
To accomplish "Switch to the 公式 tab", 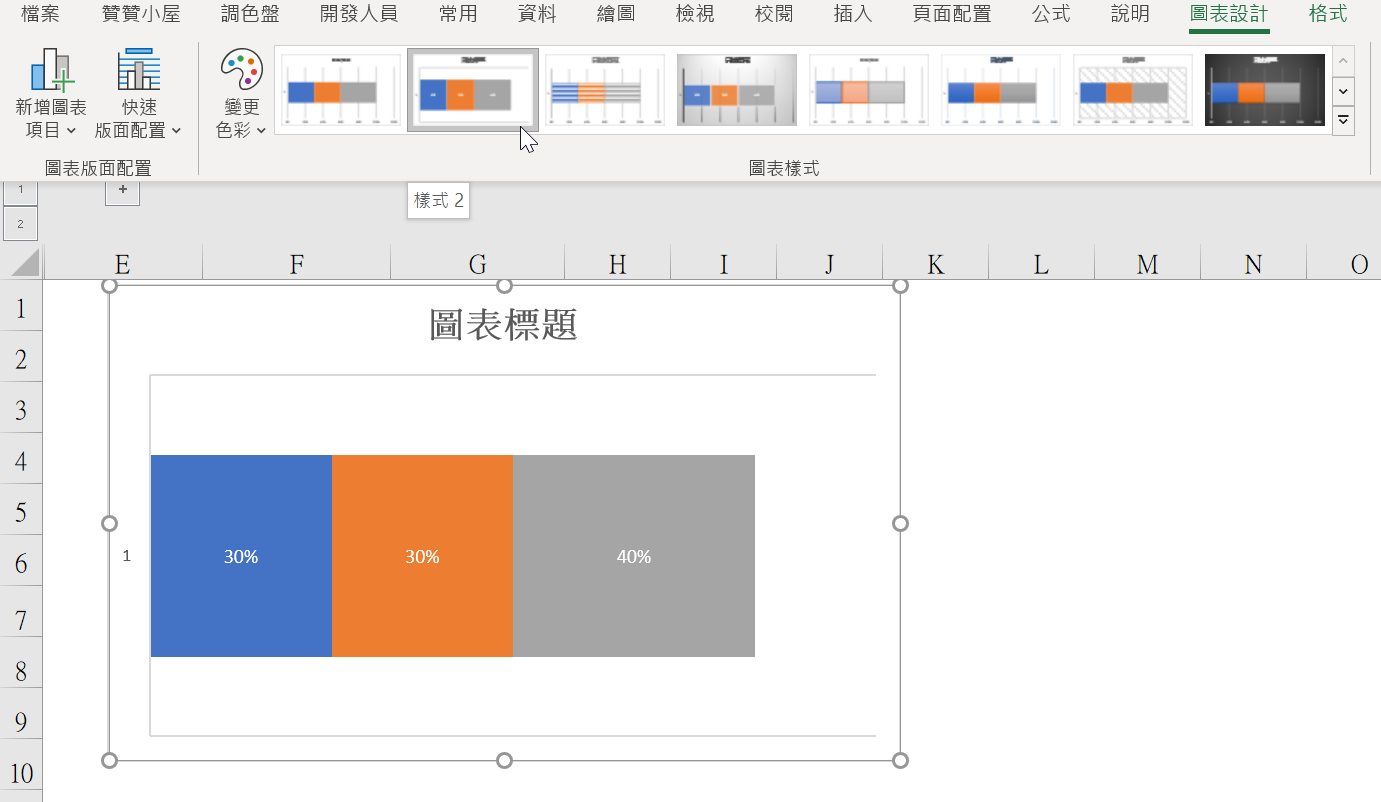I will point(1051,14).
